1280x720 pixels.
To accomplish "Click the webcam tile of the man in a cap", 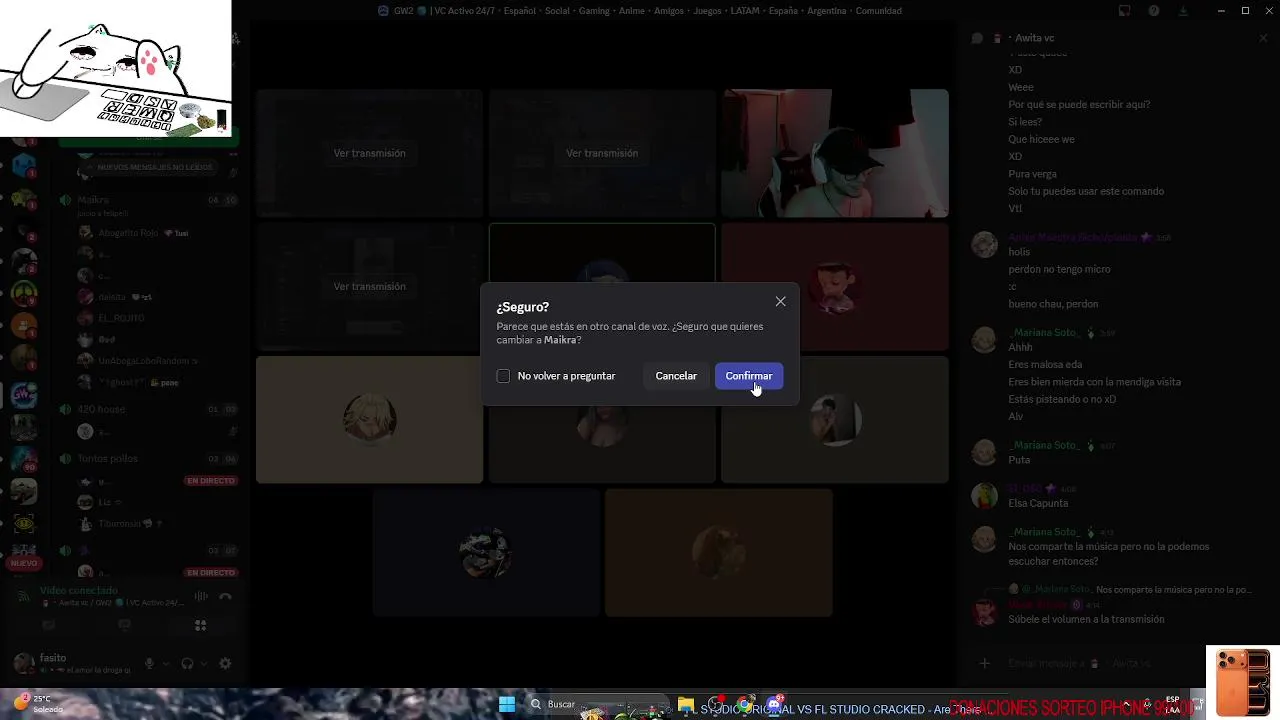I will coord(835,153).
